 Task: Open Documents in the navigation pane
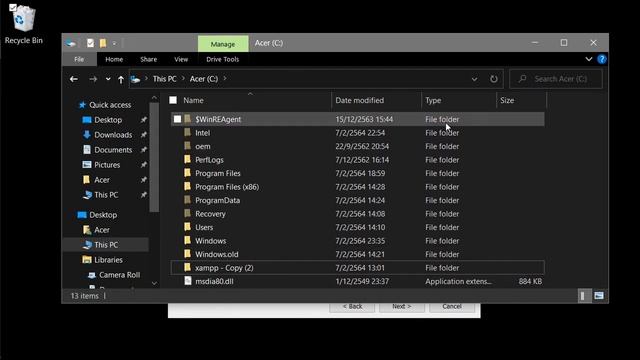pyautogui.click(x=108, y=150)
